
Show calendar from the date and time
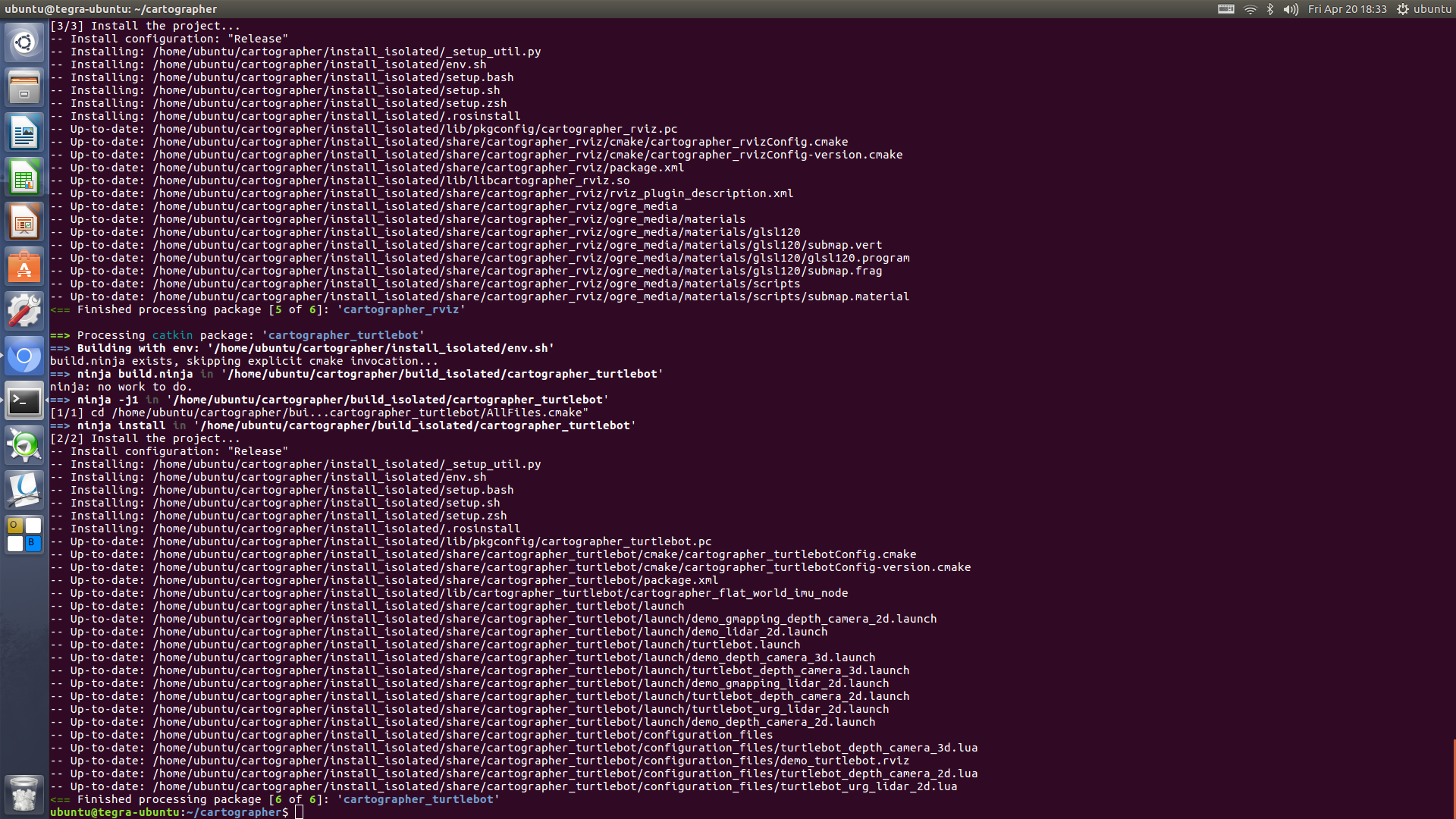pyautogui.click(x=1347, y=9)
